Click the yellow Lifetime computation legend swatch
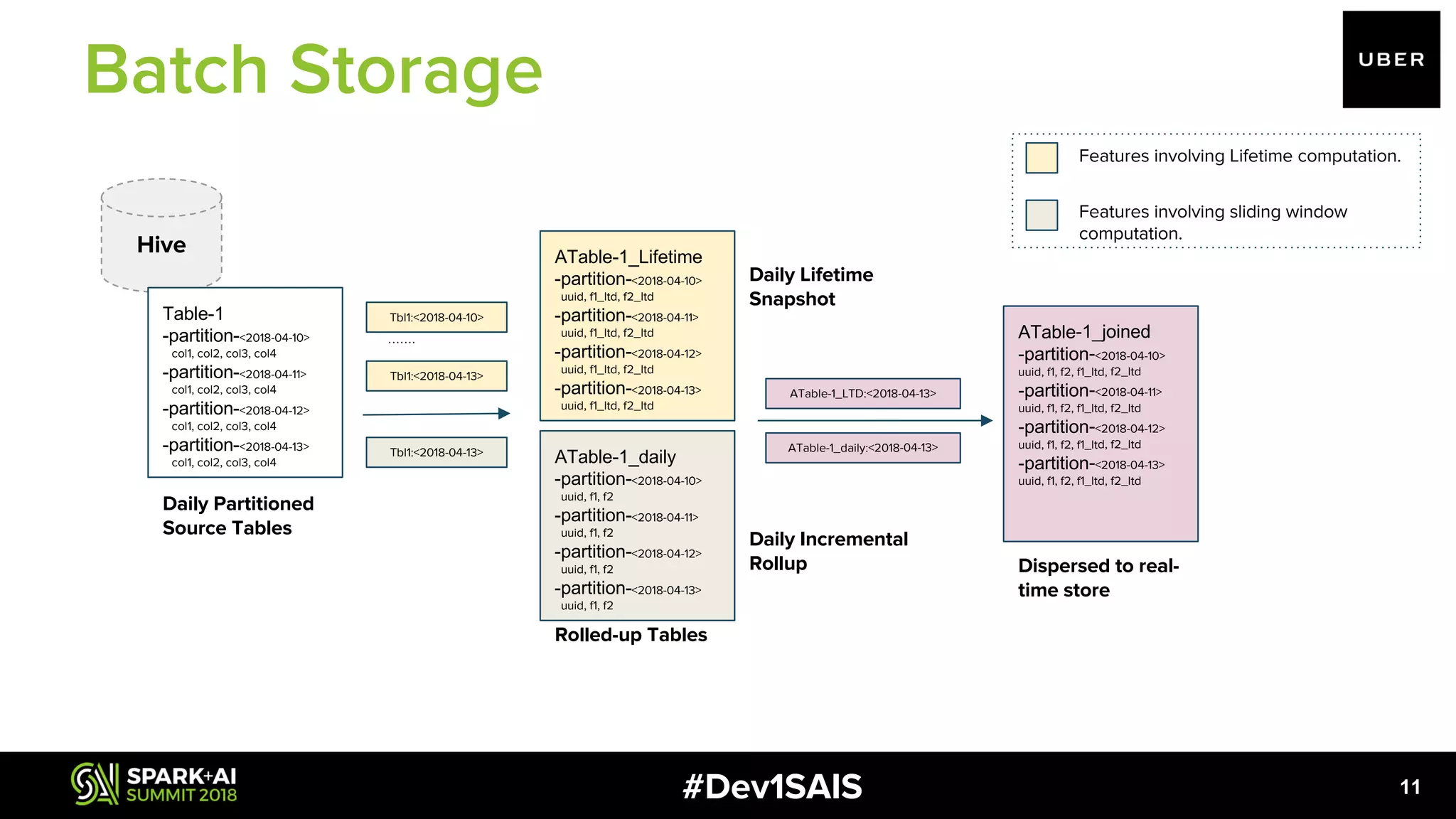The height and width of the screenshot is (819, 1456). click(x=1042, y=158)
